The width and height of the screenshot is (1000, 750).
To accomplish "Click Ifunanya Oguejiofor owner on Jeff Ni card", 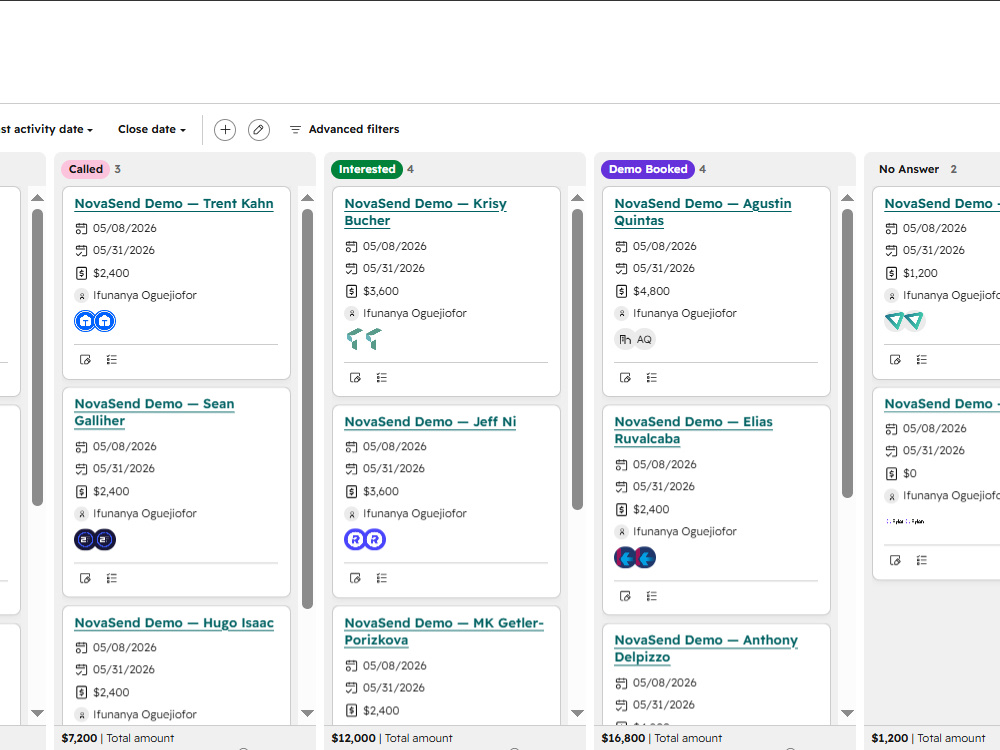I will pos(415,513).
